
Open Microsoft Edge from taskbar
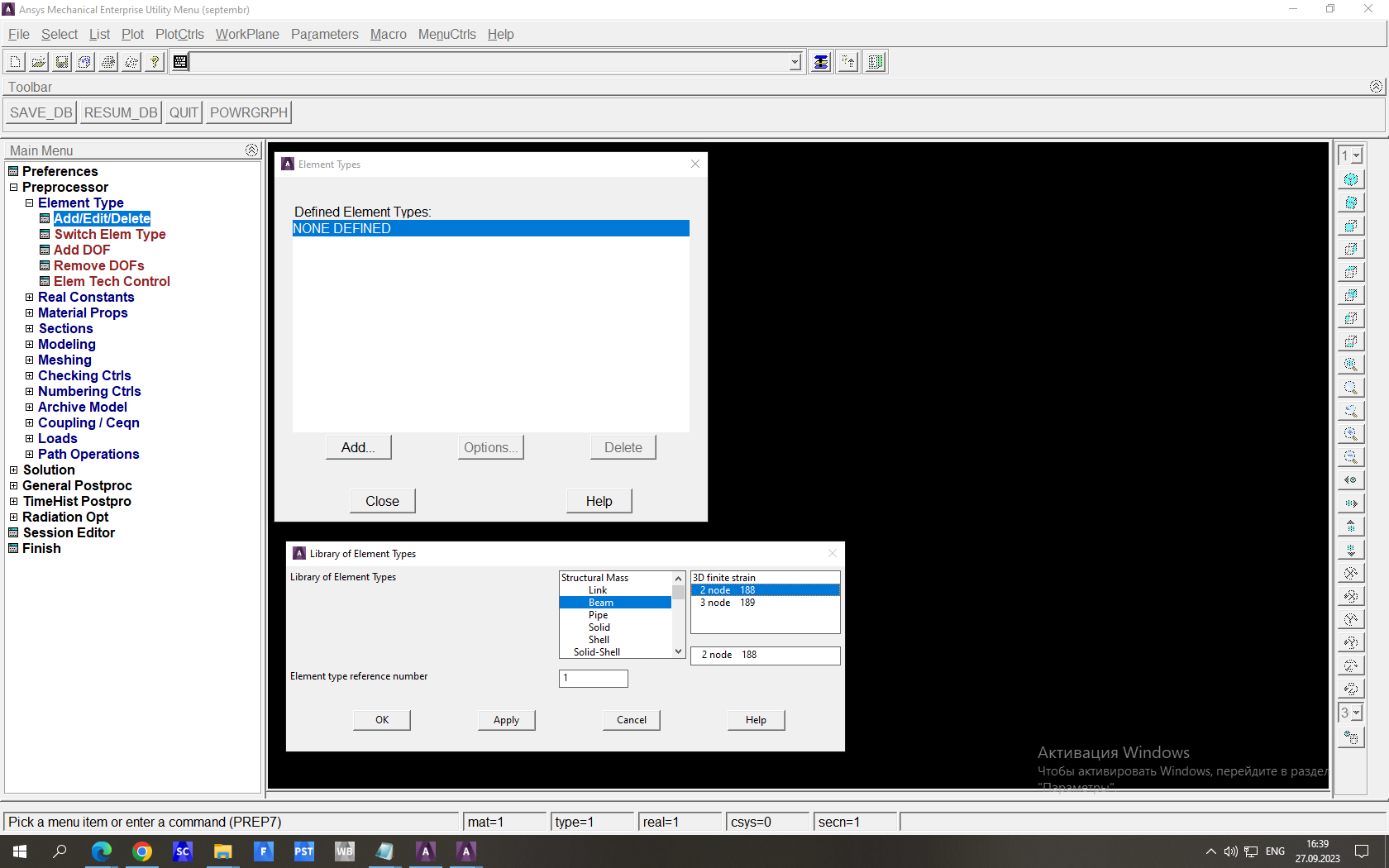pyautogui.click(x=102, y=851)
